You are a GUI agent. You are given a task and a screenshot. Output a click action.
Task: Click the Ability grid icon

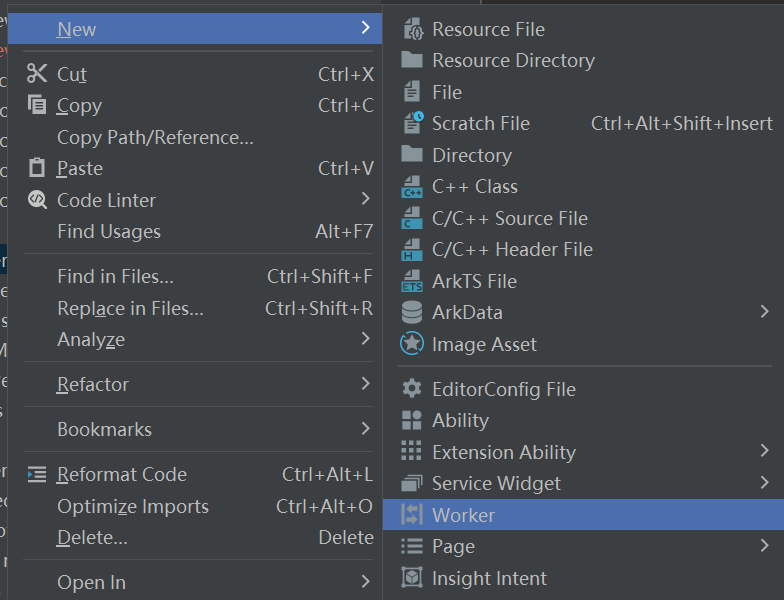[x=412, y=420]
